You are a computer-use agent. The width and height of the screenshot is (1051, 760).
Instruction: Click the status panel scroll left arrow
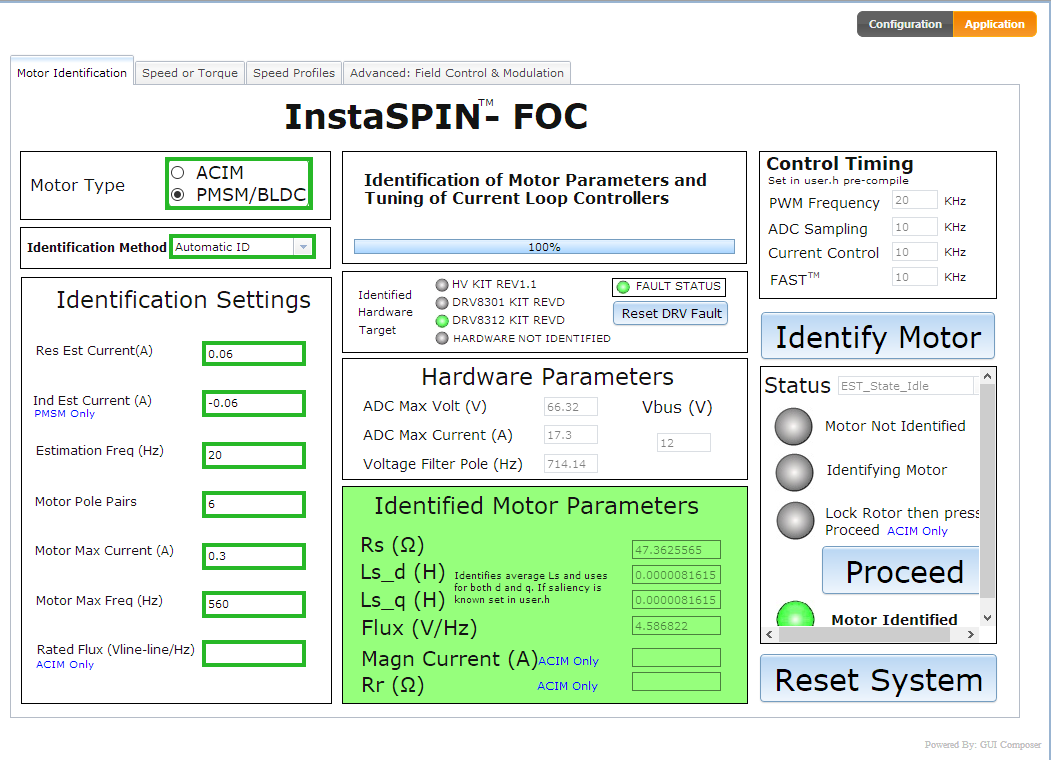pyautogui.click(x=769, y=634)
